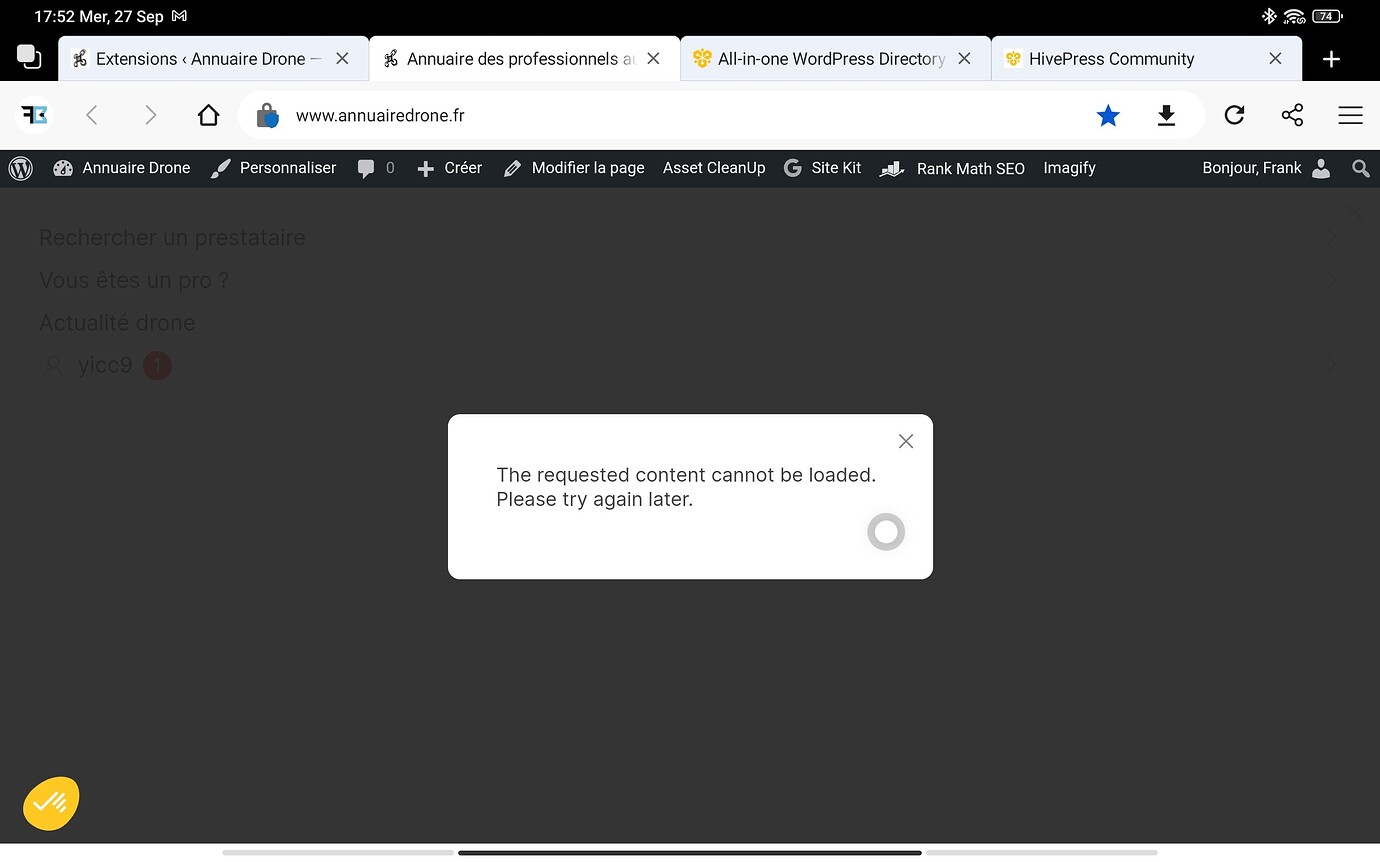1380x862 pixels.
Task: Open a new tab with the plus icon
Action: [1331, 59]
